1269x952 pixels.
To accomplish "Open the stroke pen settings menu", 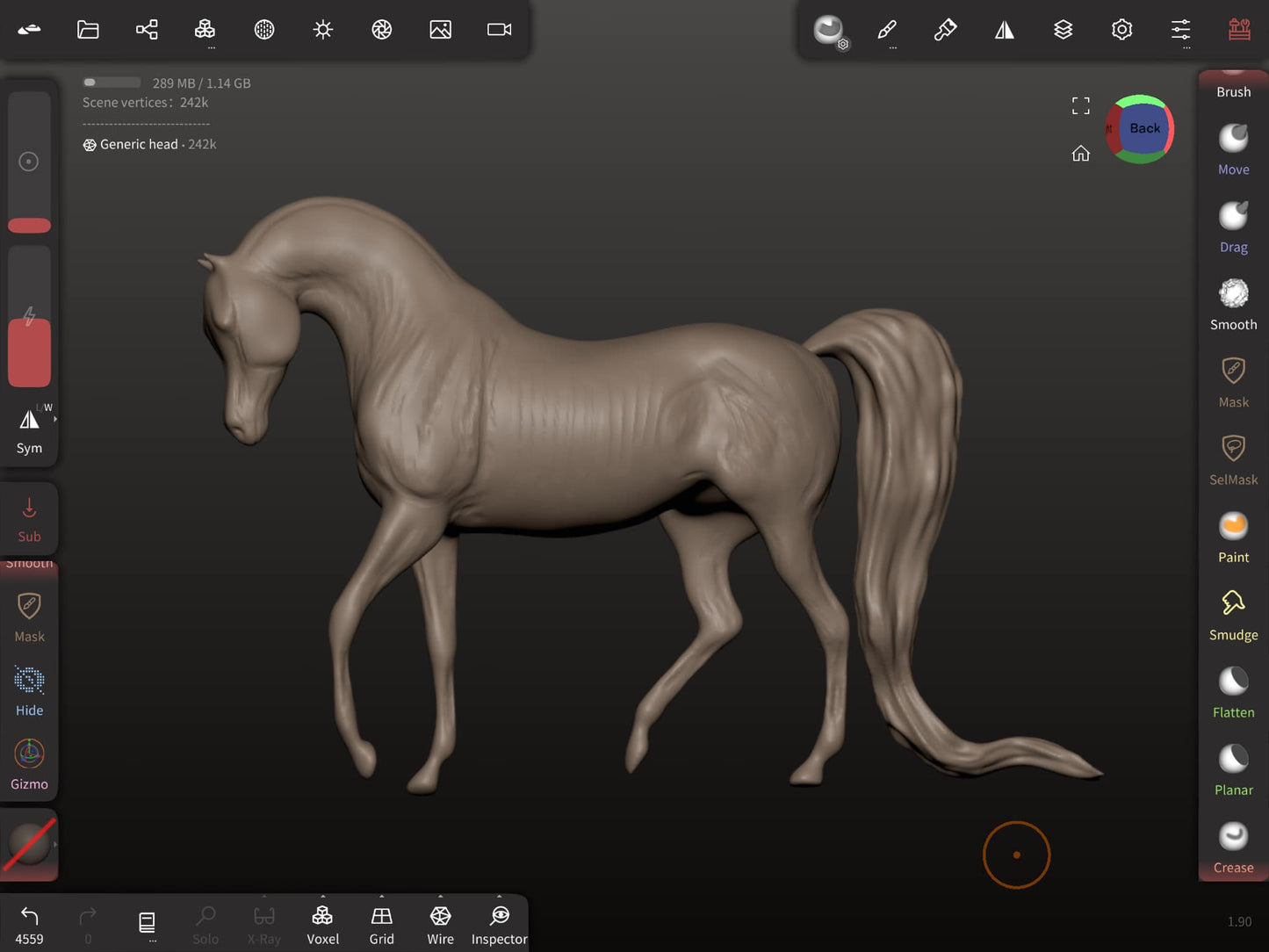I will [x=887, y=30].
